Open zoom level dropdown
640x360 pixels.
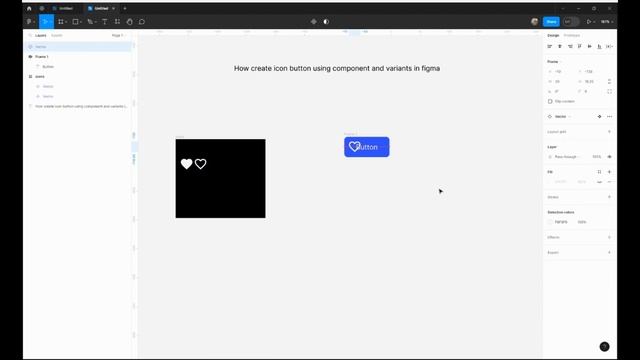pyautogui.click(x=607, y=22)
